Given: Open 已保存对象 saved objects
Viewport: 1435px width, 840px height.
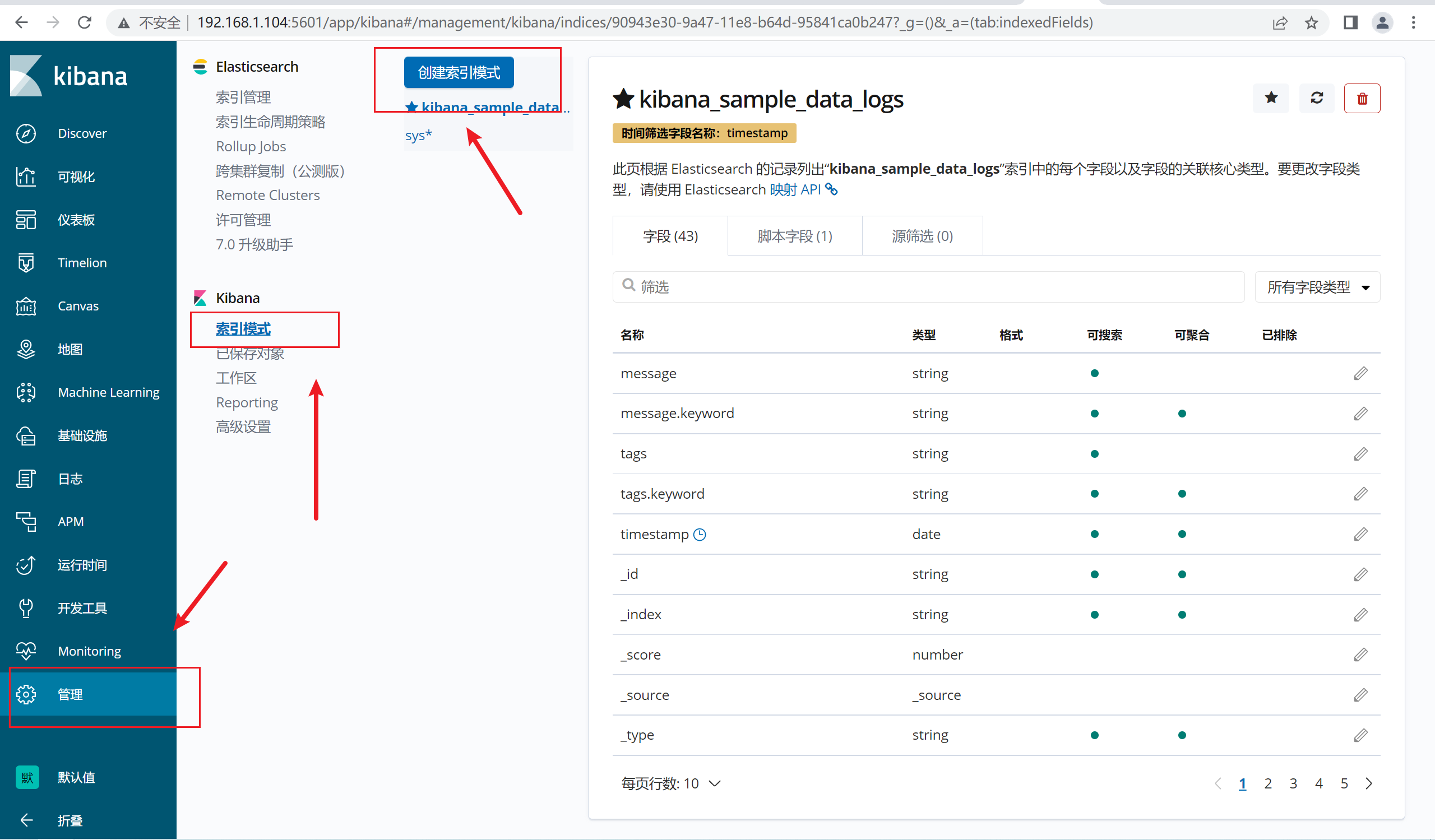Looking at the screenshot, I should (x=250, y=354).
